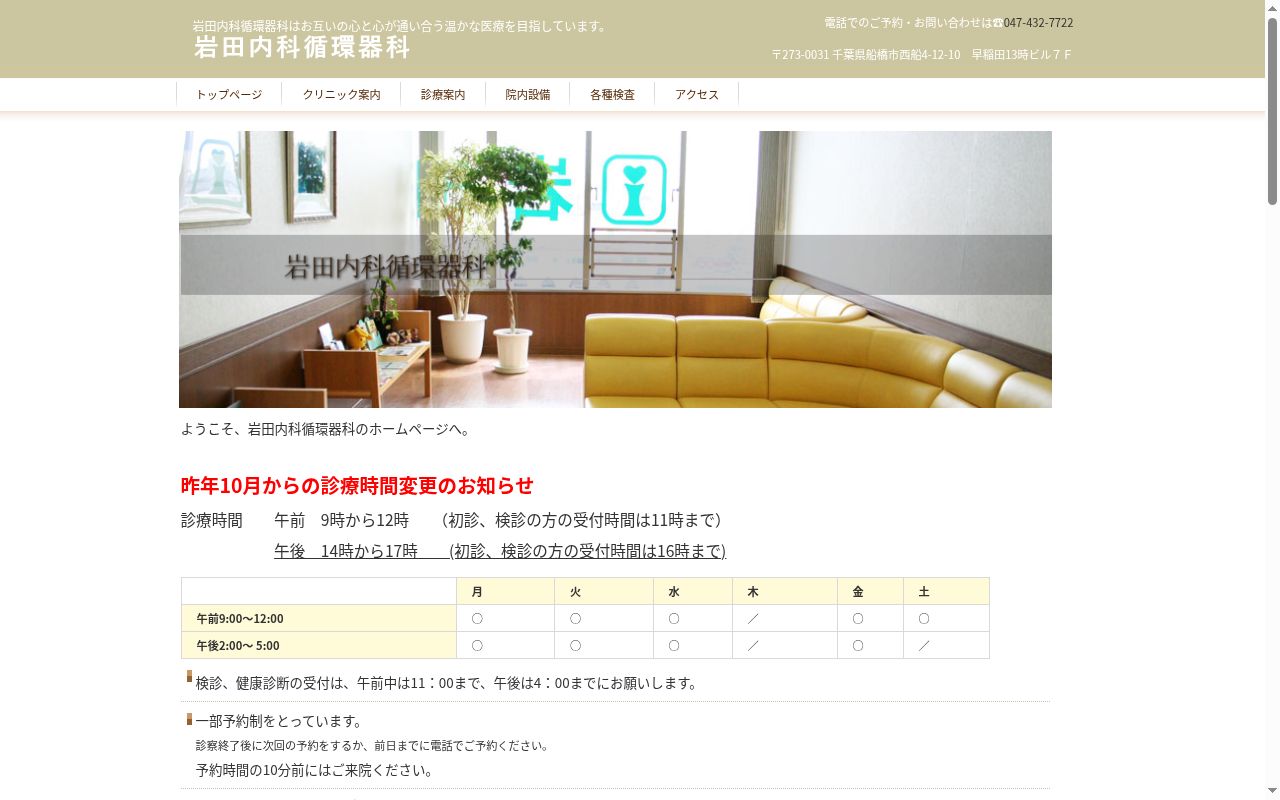Open the アクセス menu item
1280x800 pixels.
point(697,94)
